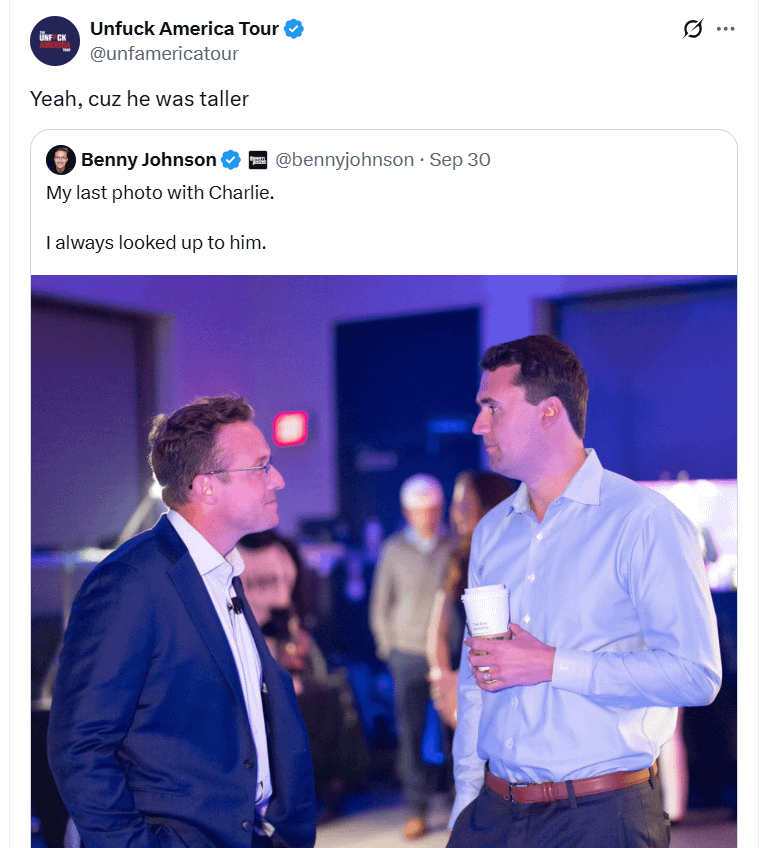Click the coffee cup in the photo

tap(486, 611)
